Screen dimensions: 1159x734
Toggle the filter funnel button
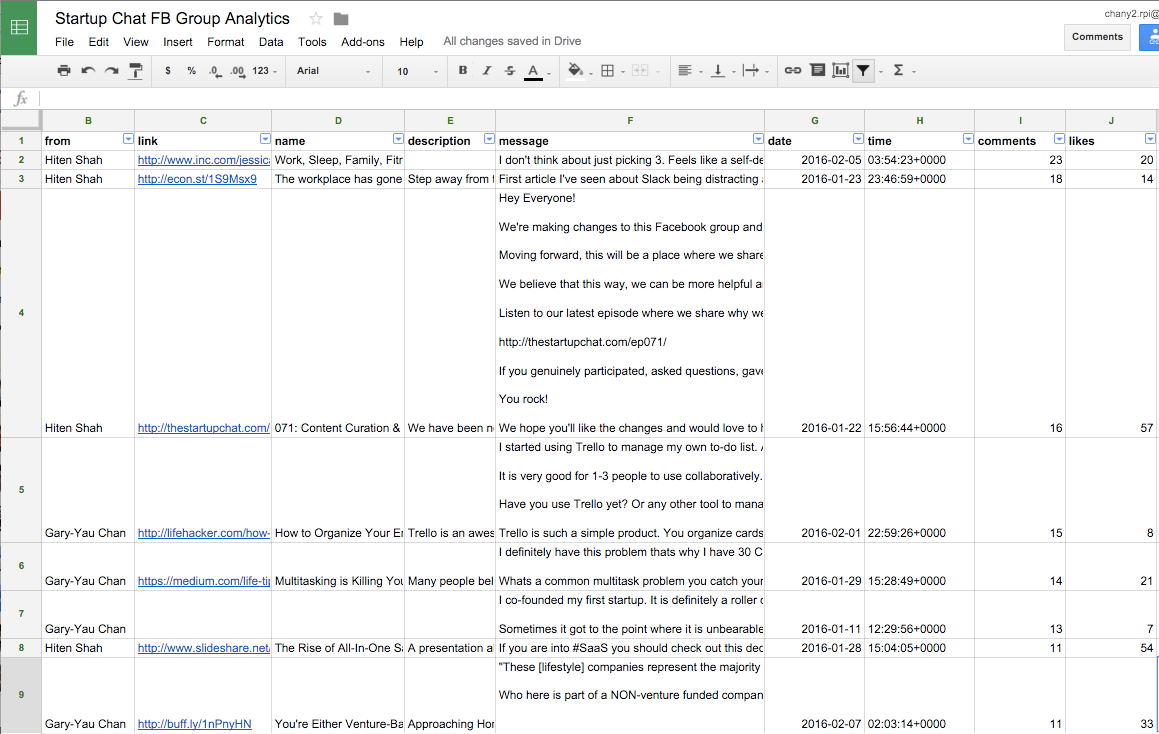863,71
